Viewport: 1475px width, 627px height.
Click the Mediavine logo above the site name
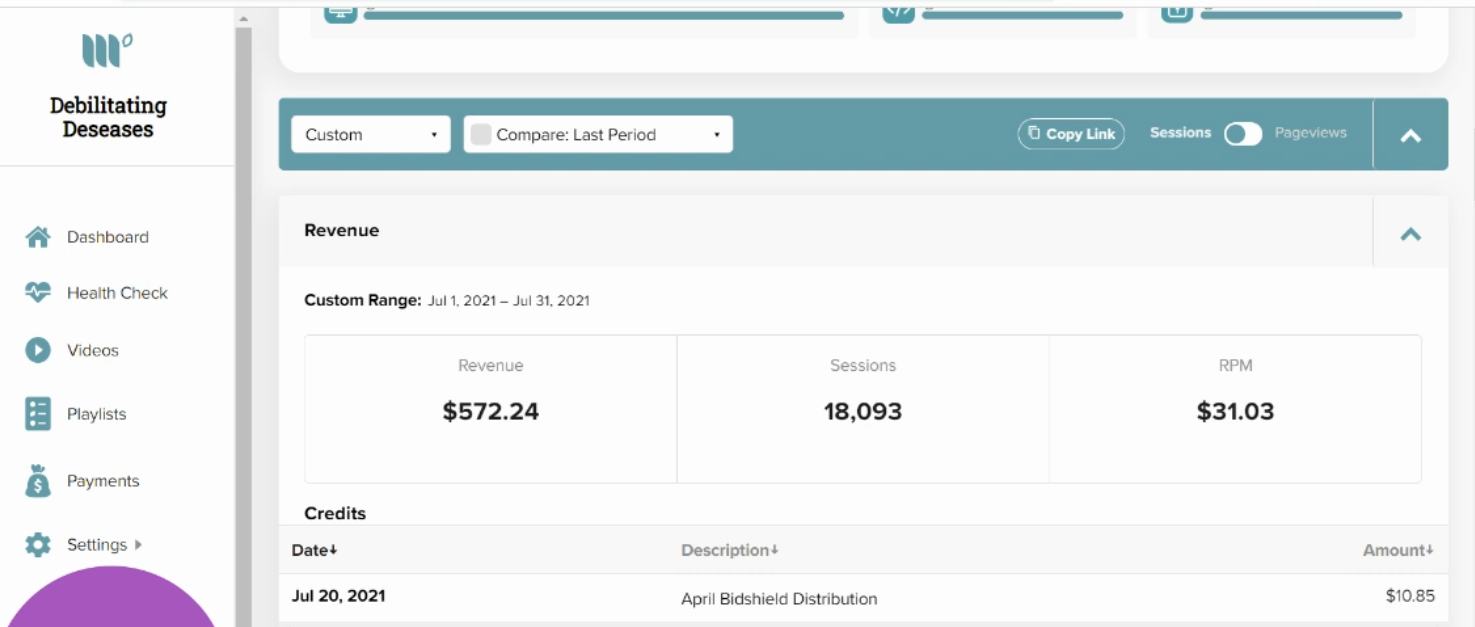pos(107,50)
